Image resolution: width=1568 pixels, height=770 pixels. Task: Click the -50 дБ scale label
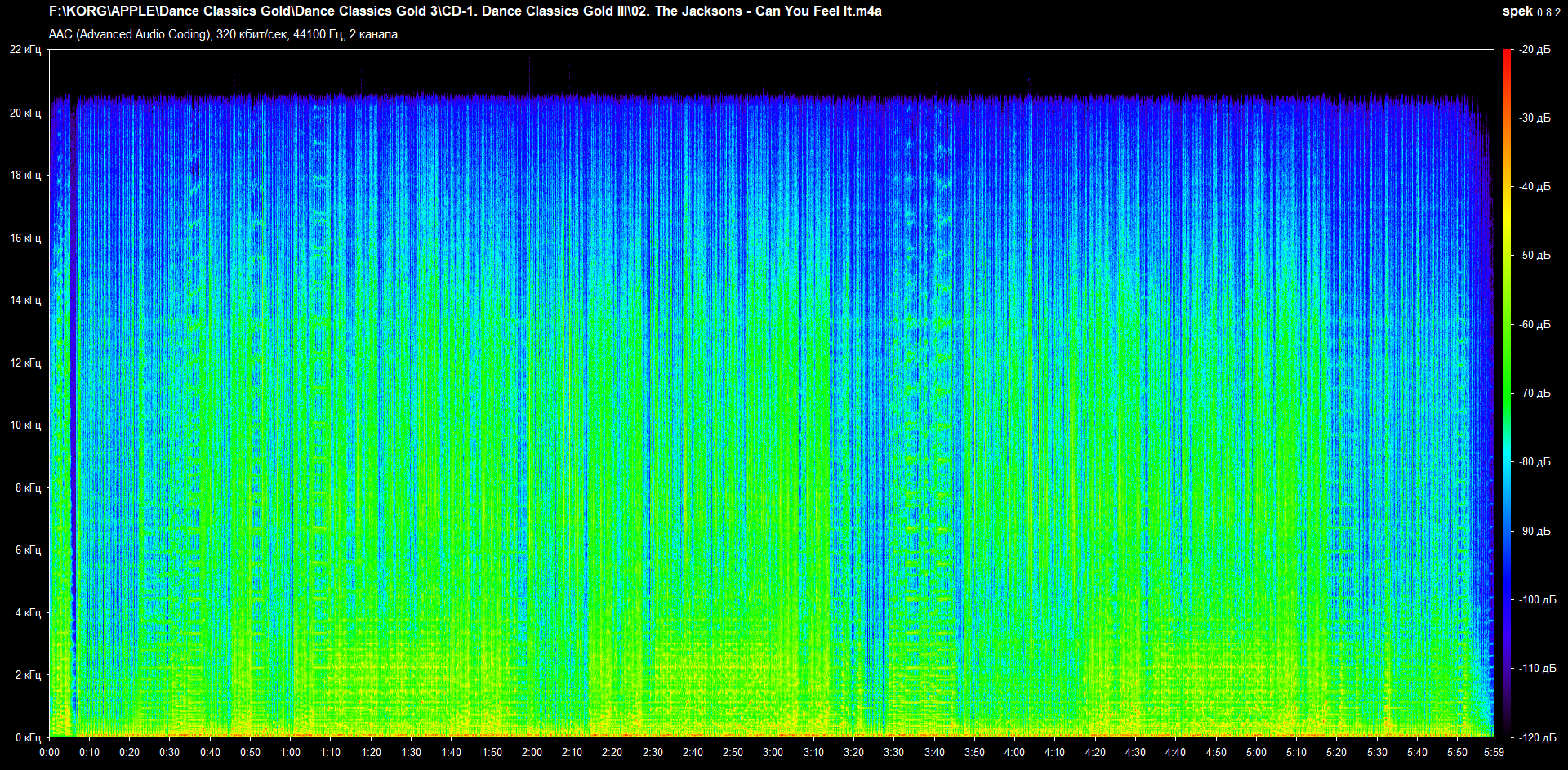click(x=1535, y=255)
